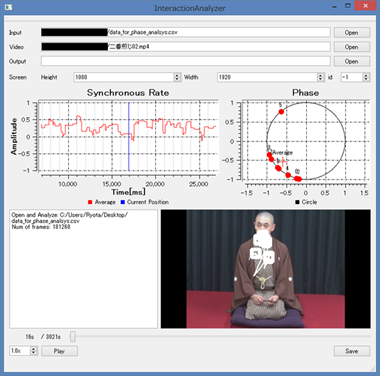Image resolution: width=380 pixels, height=376 pixels.
Task: Open the Input file browser
Action: click(352, 32)
